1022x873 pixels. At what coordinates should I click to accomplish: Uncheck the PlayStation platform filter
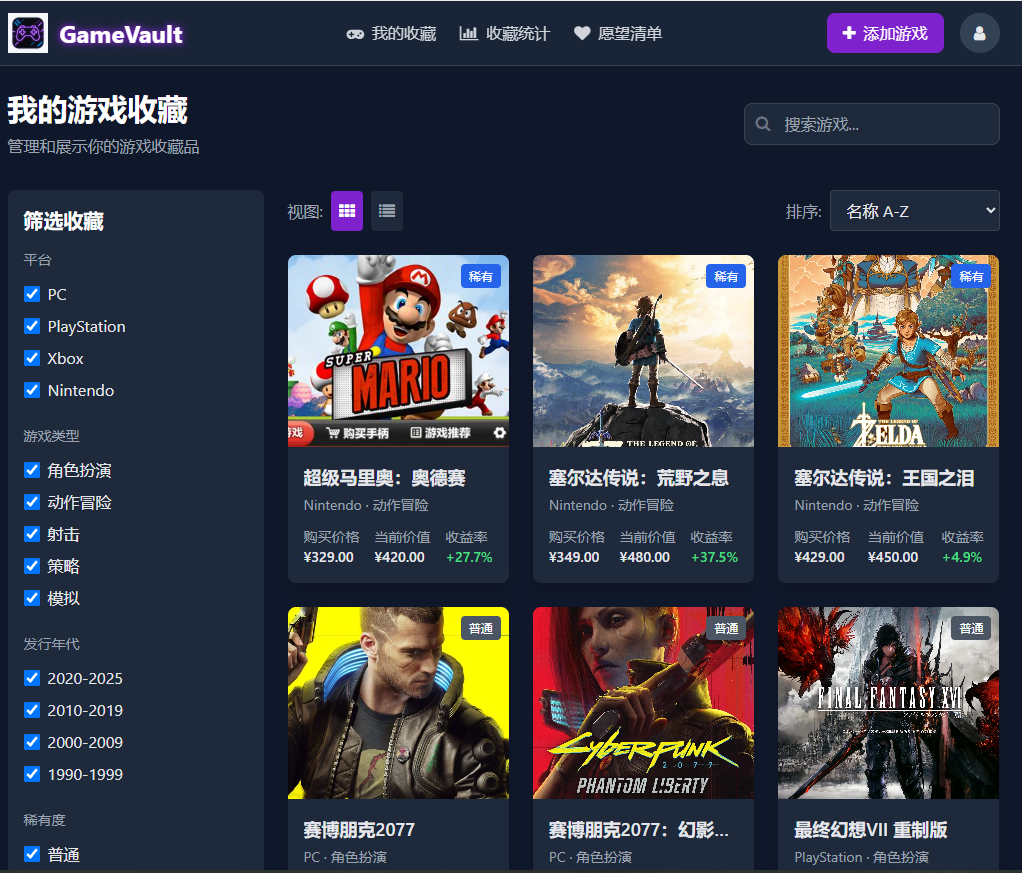pyautogui.click(x=31, y=326)
